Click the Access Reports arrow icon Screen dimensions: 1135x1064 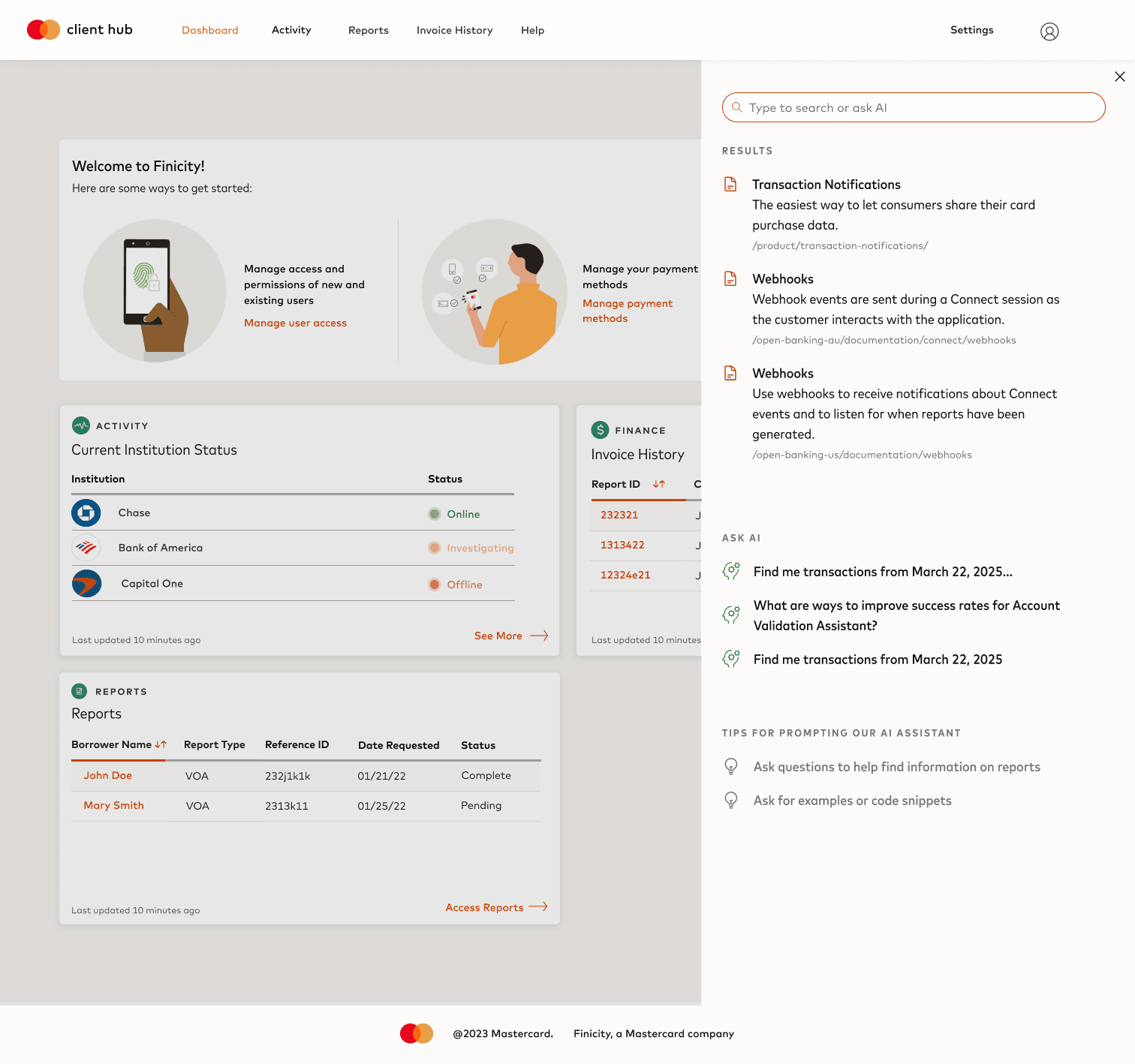click(538, 906)
